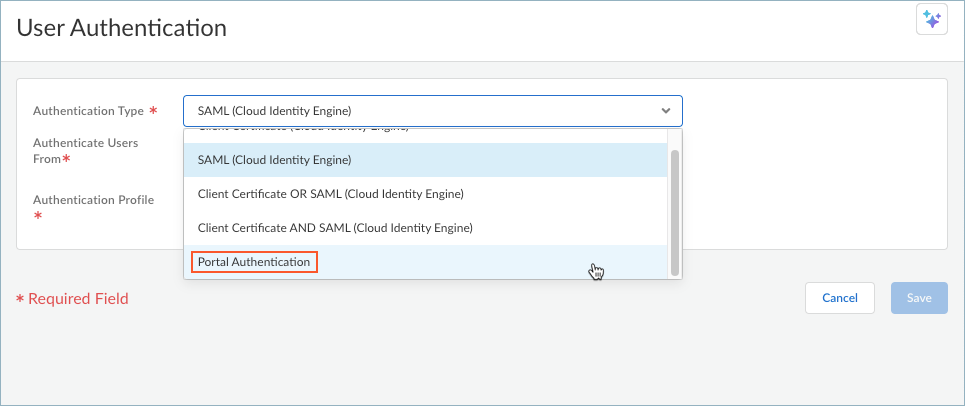Screen dimensions: 965x406
Task: Click the Required Field legend text
Action: (78, 298)
